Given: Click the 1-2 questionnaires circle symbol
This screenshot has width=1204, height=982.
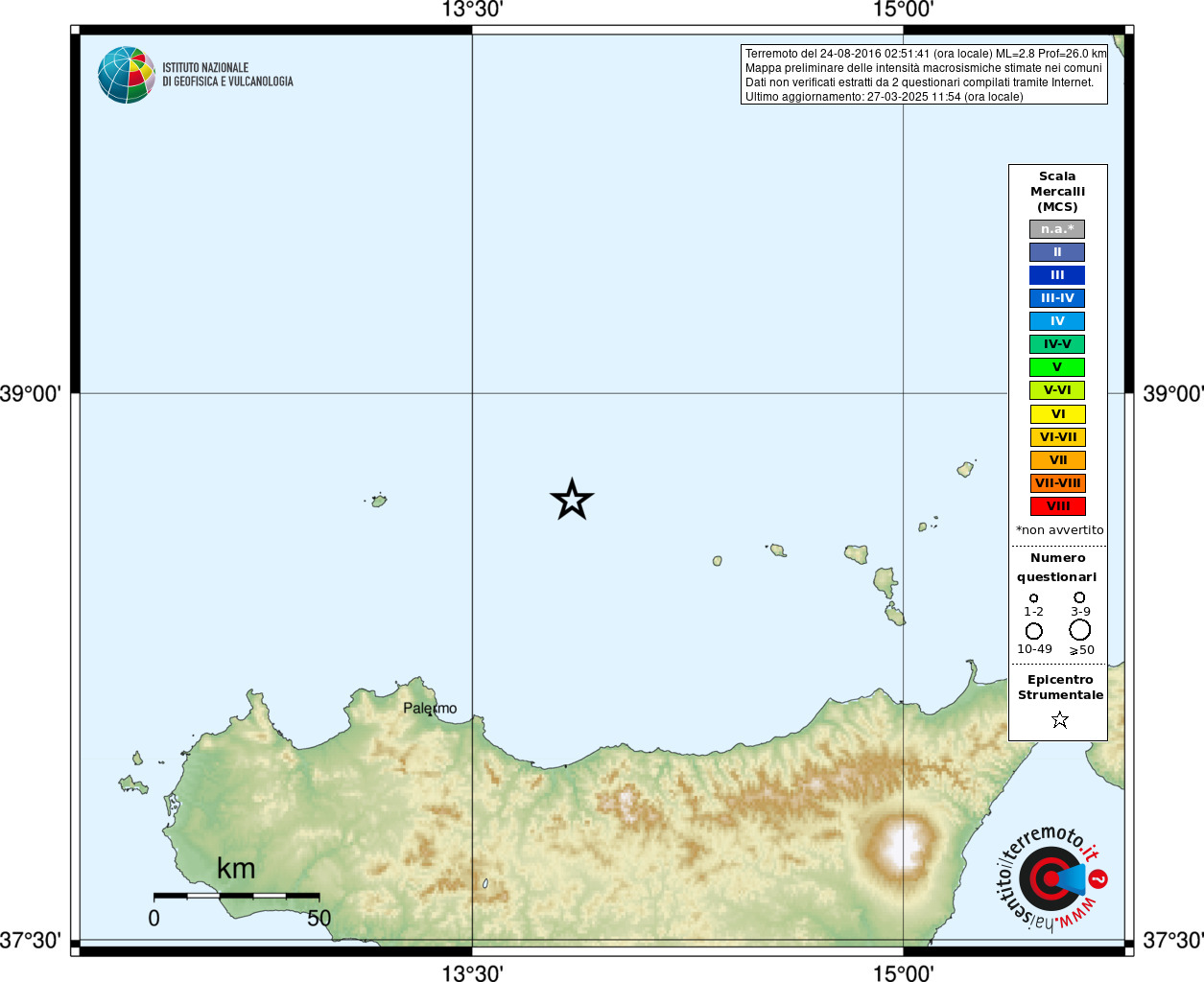Looking at the screenshot, I should [x=1033, y=597].
